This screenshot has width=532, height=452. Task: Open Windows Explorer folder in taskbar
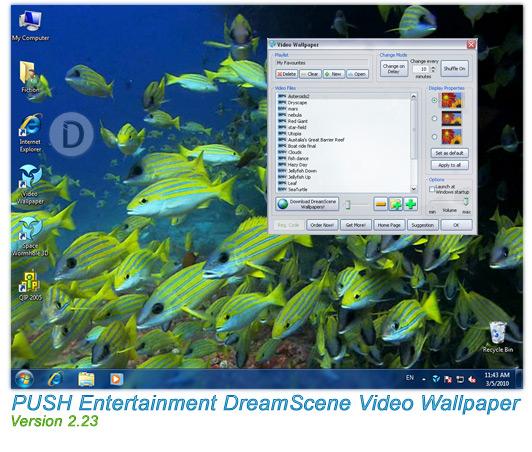click(x=86, y=379)
